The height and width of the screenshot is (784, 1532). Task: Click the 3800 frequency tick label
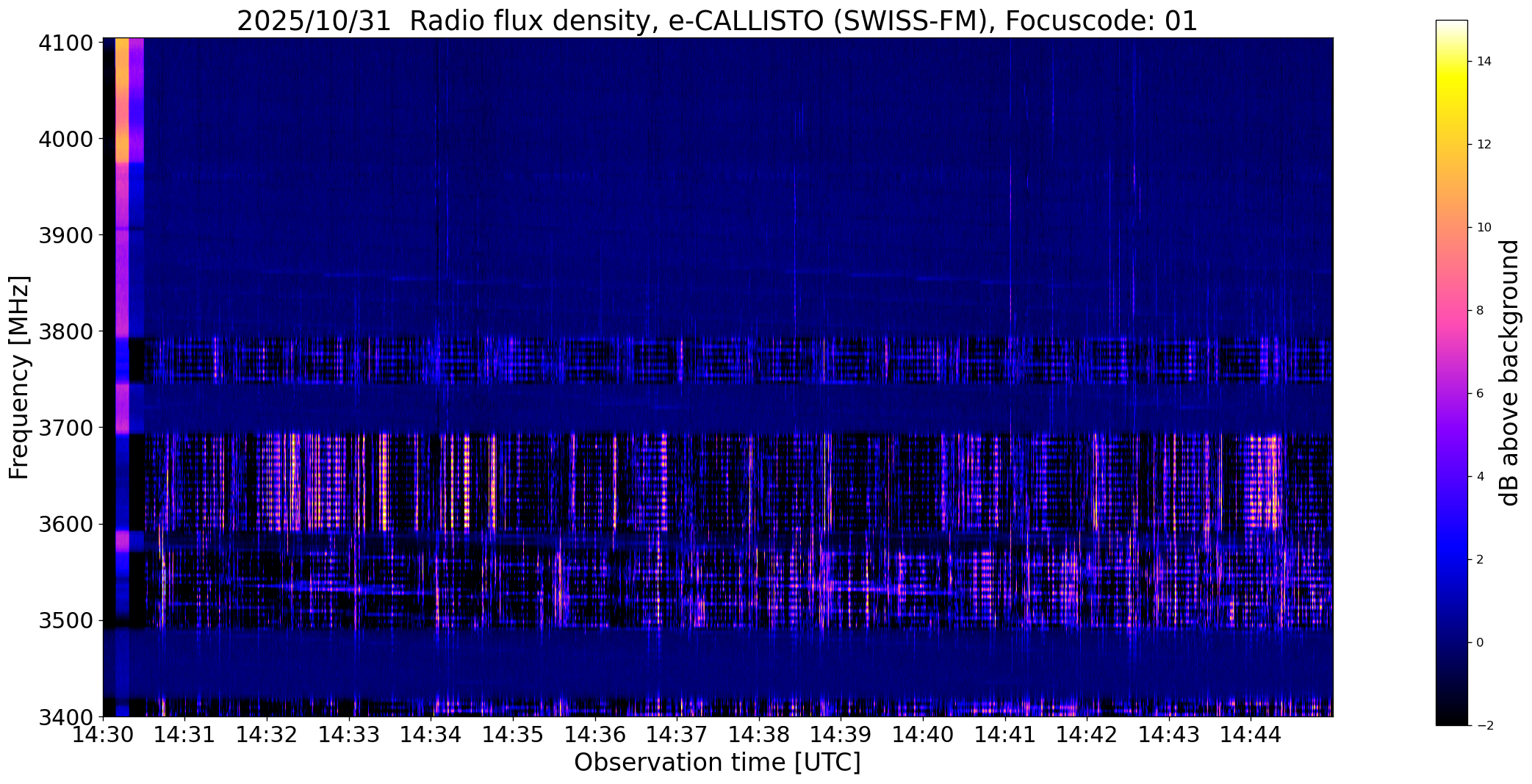(x=65, y=331)
